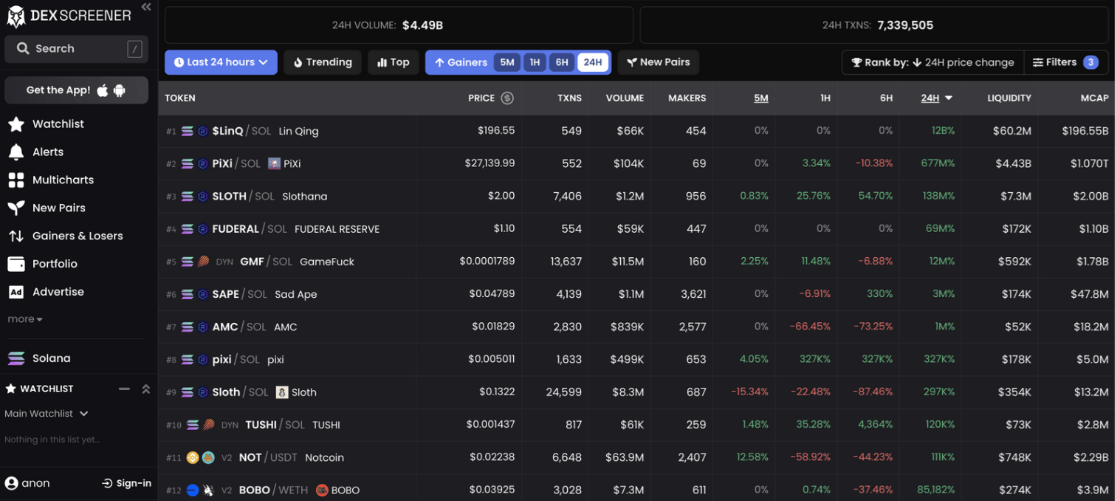The width and height of the screenshot is (1115, 501).
Task: Click the Search input field
Action: 76,49
